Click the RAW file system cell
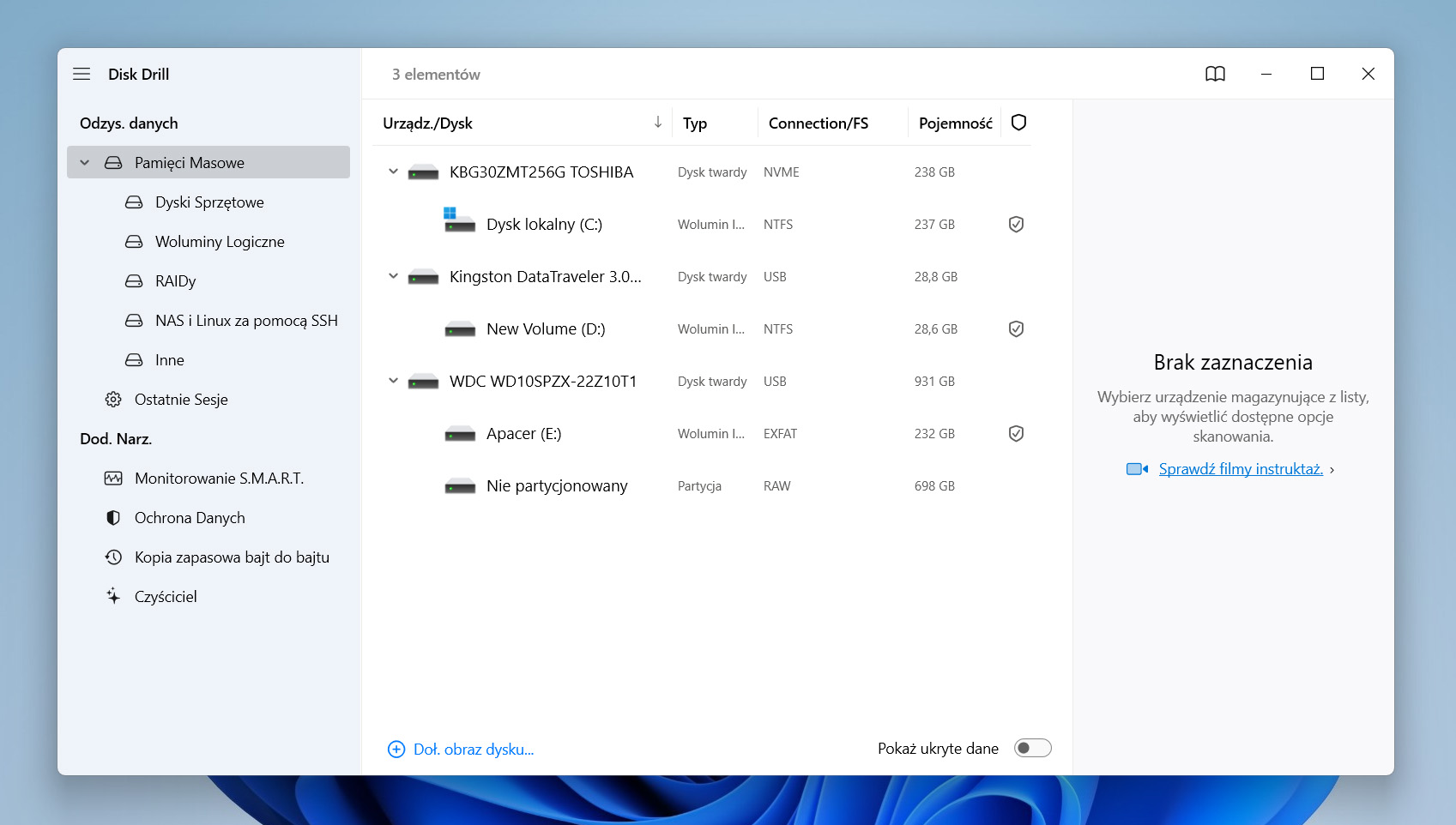This screenshot has height=825, width=1456. point(776,486)
